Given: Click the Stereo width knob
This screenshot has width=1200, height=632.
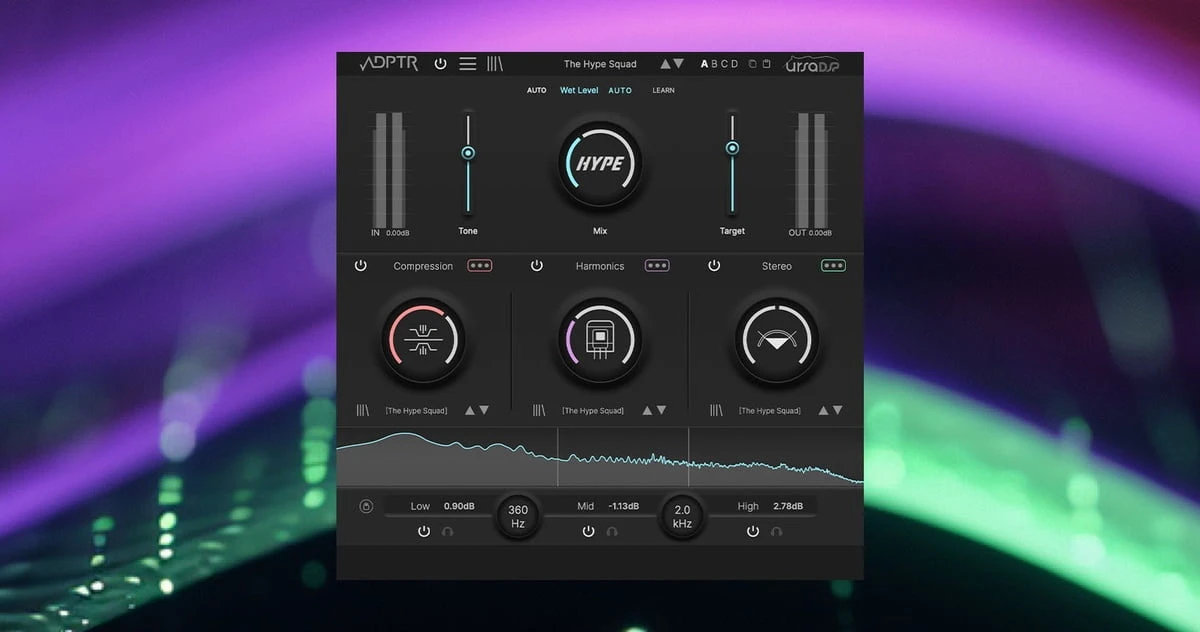Looking at the screenshot, I should [x=777, y=341].
